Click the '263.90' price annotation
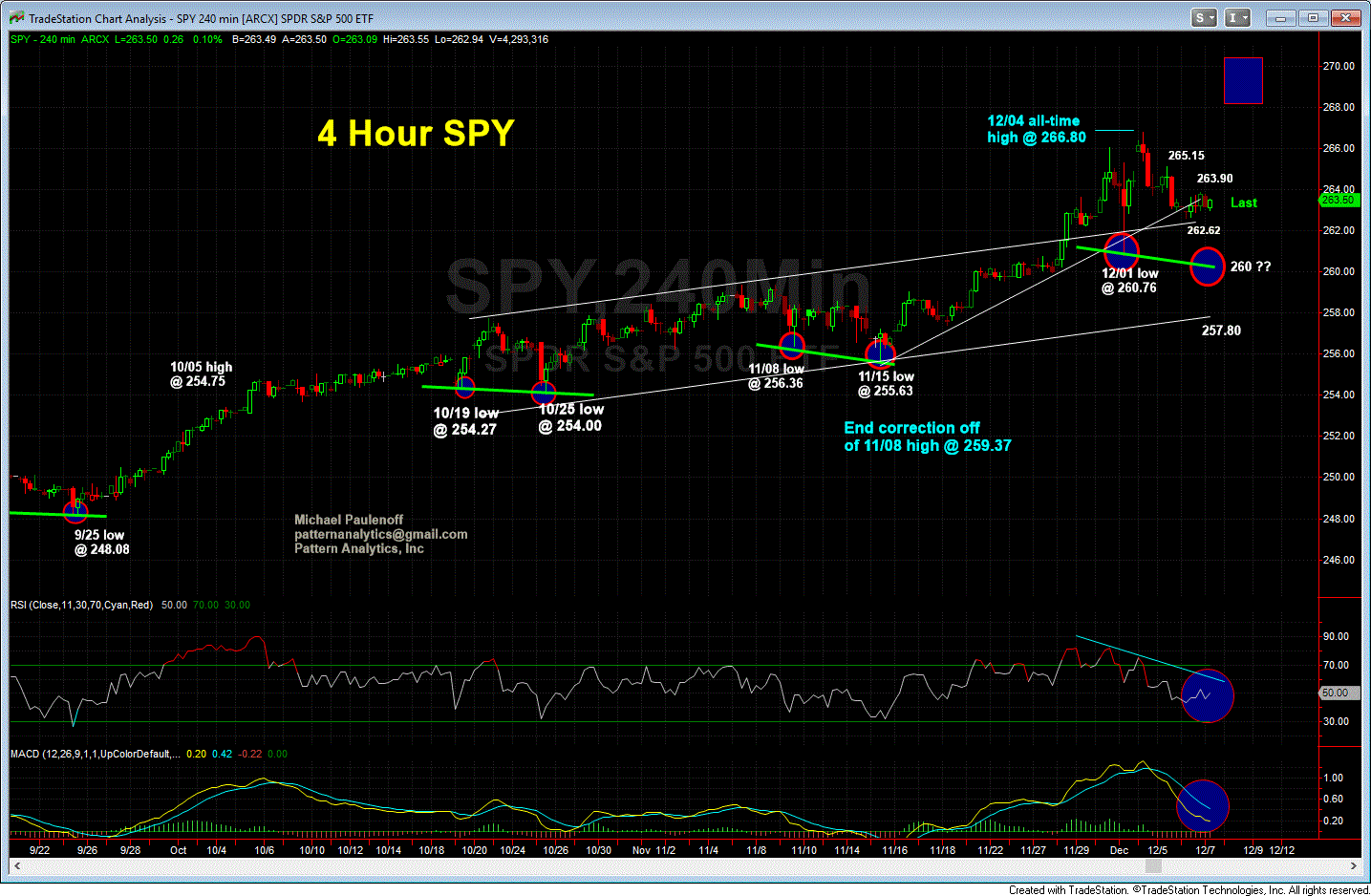The width and height of the screenshot is (1371, 896). pyautogui.click(x=1214, y=178)
